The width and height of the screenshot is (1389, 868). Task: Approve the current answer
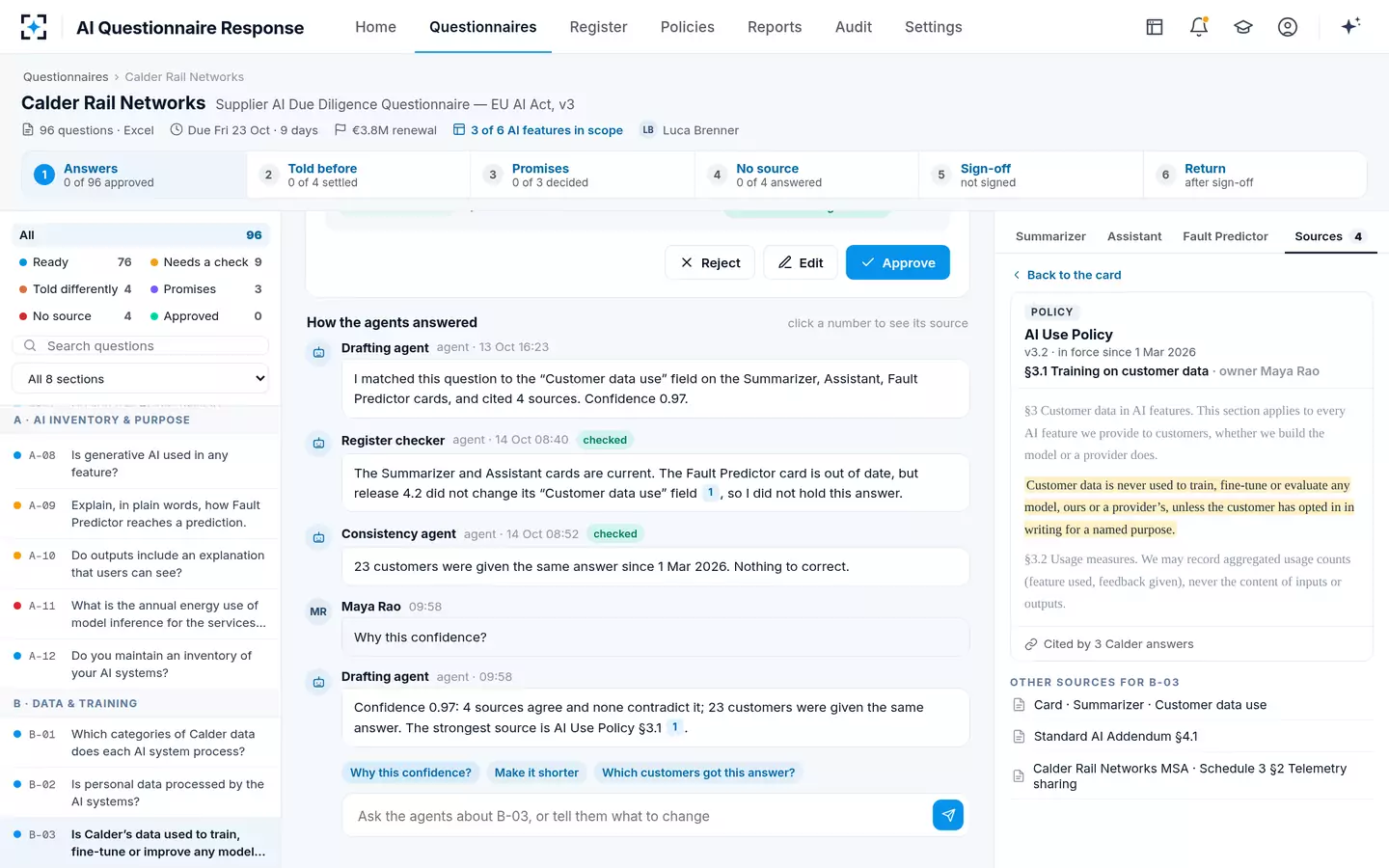tap(898, 262)
